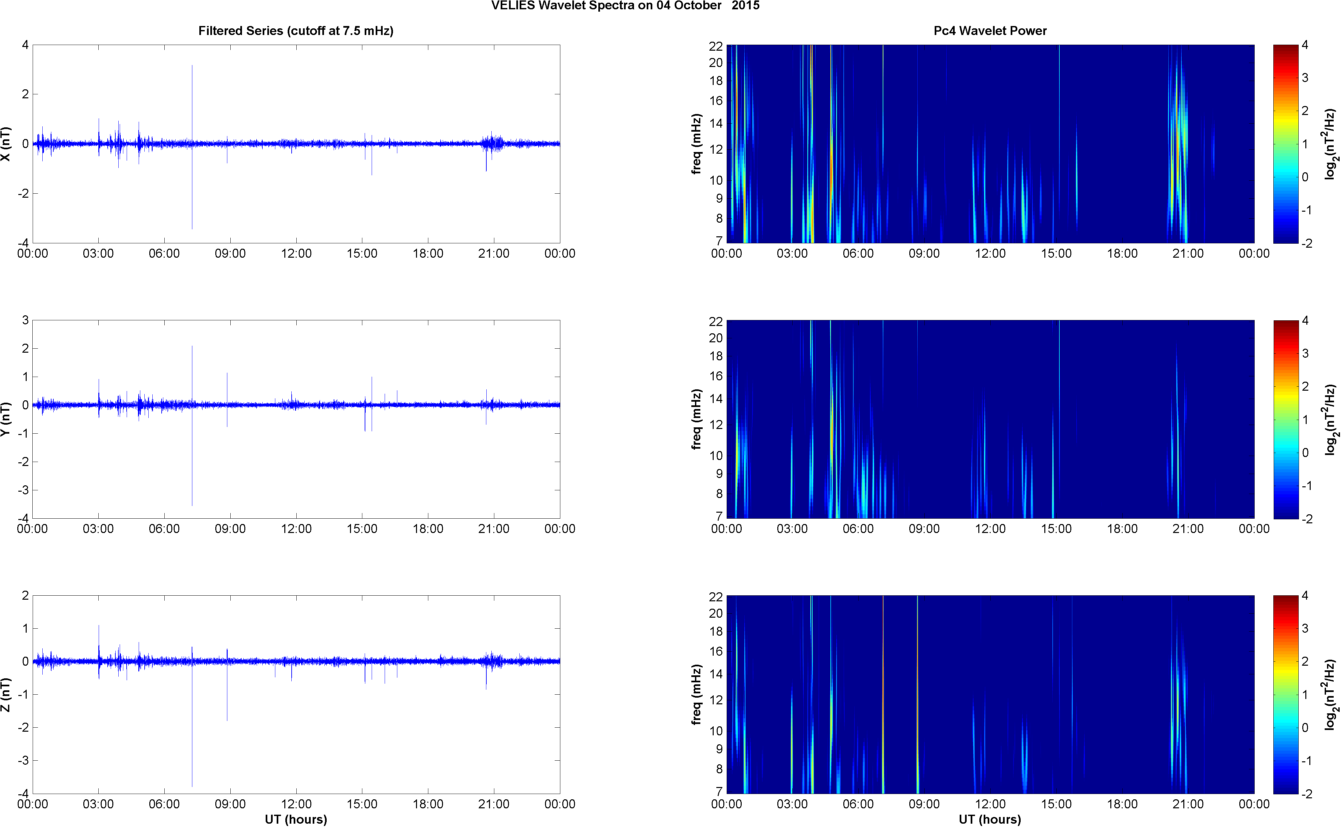Click inside the Z filtered series plot
Image resolution: width=1341 pixels, height=827 pixels.
[296, 694]
